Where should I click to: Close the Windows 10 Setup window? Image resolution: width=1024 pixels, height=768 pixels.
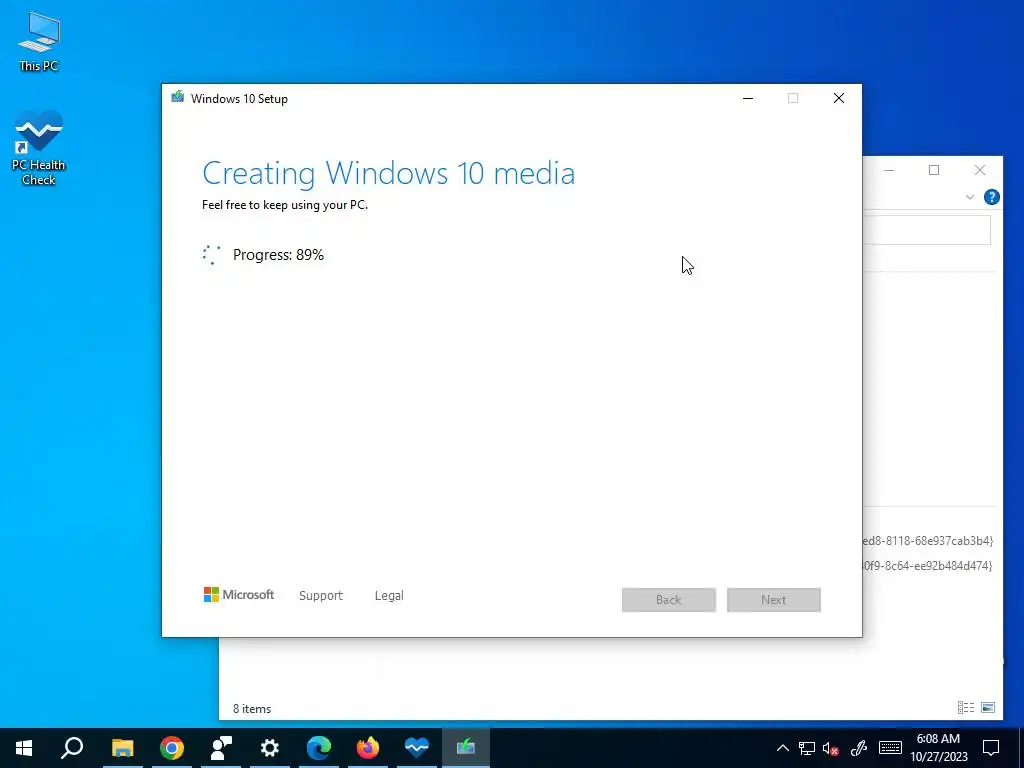coord(839,99)
